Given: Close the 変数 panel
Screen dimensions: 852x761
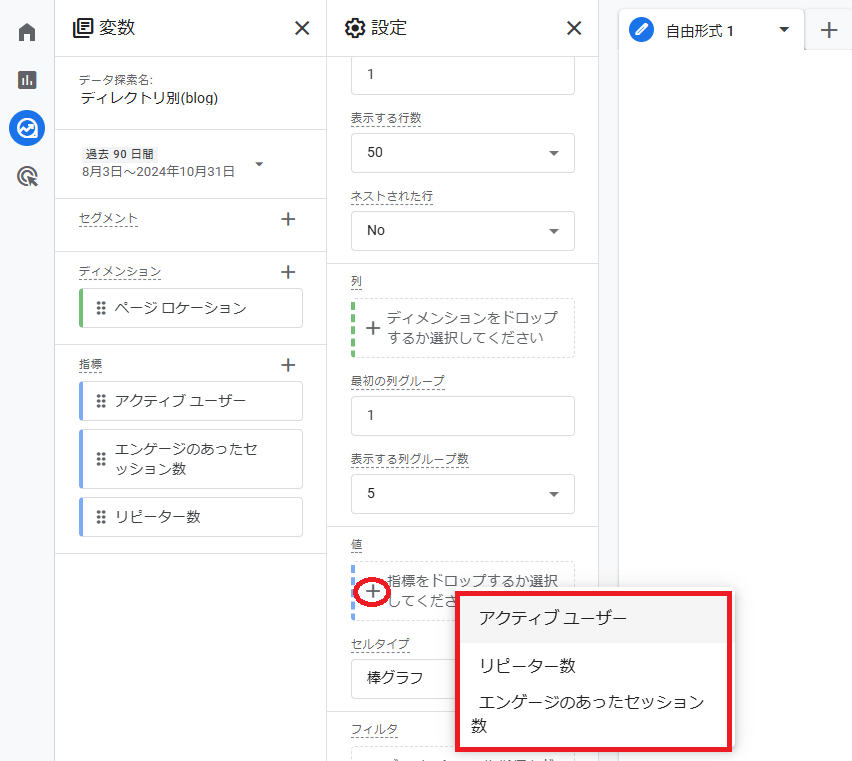Looking at the screenshot, I should (302, 28).
